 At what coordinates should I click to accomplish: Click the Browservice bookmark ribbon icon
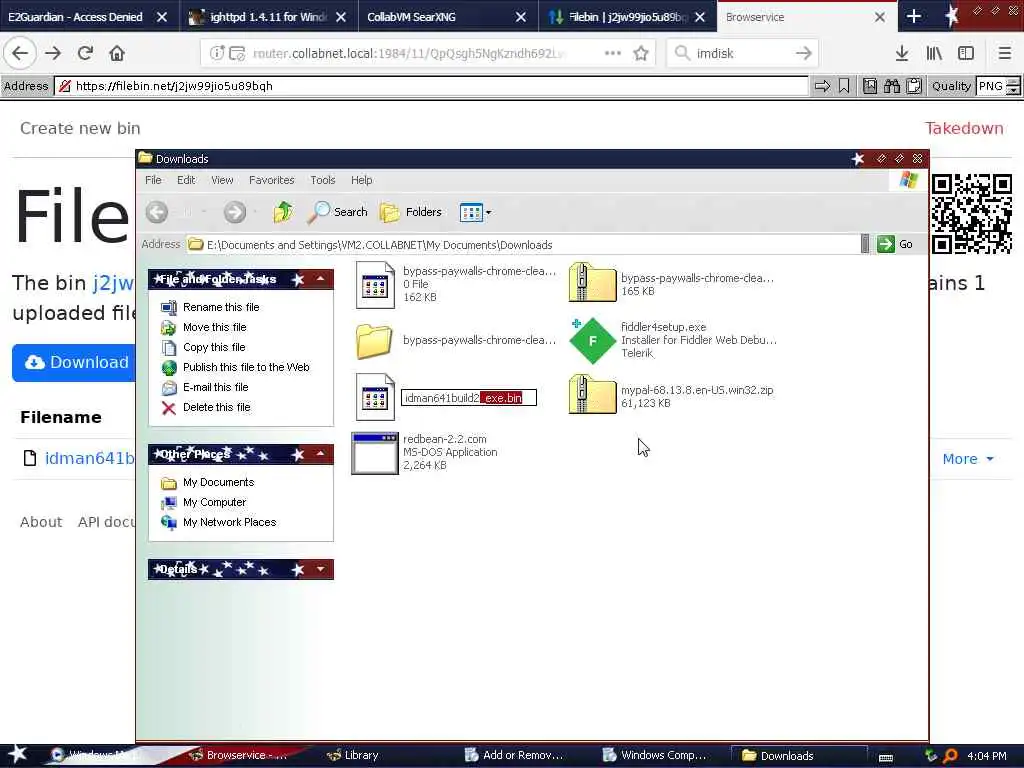pos(844,86)
